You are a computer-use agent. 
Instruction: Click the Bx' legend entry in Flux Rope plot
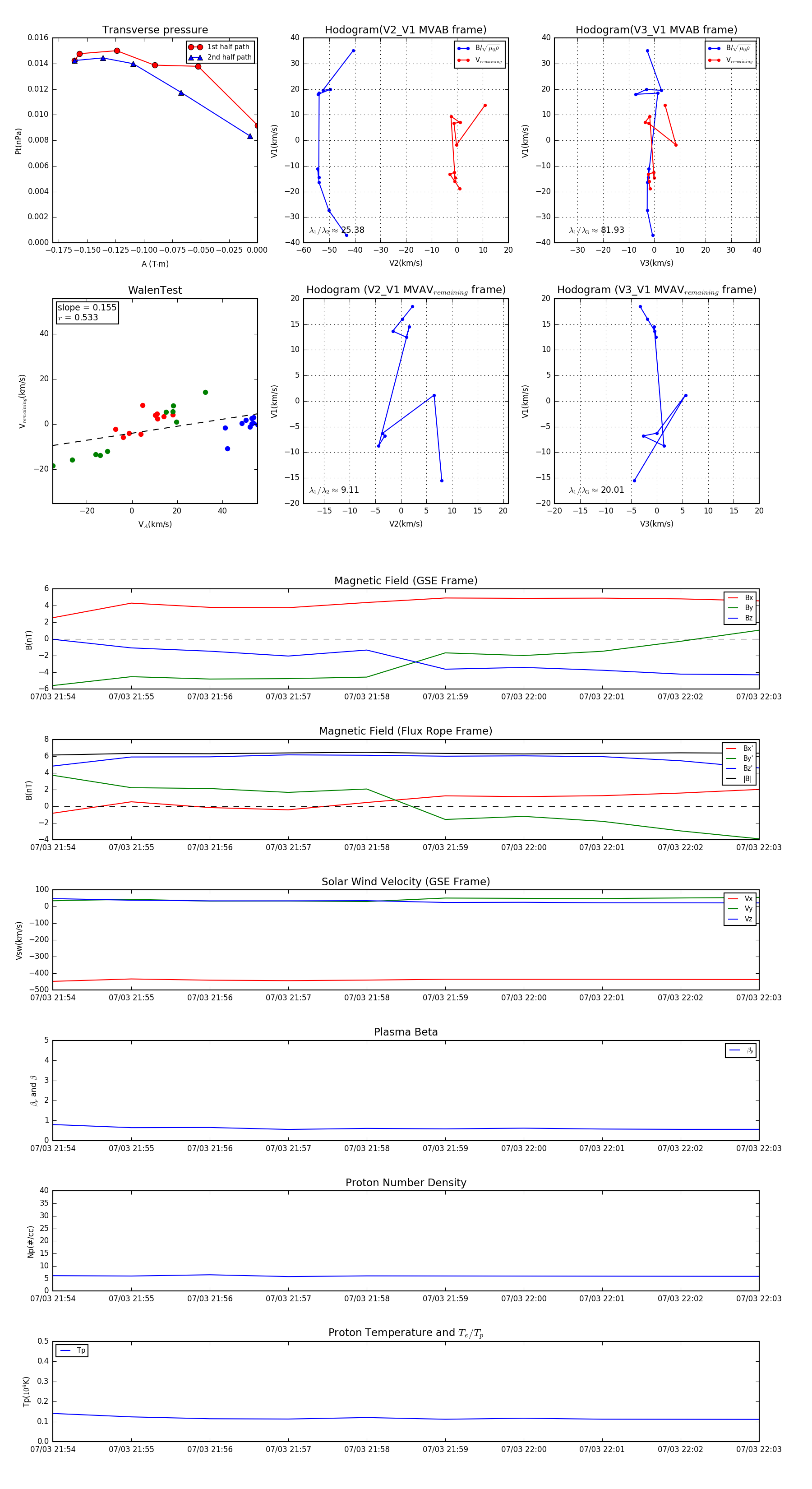point(739,749)
